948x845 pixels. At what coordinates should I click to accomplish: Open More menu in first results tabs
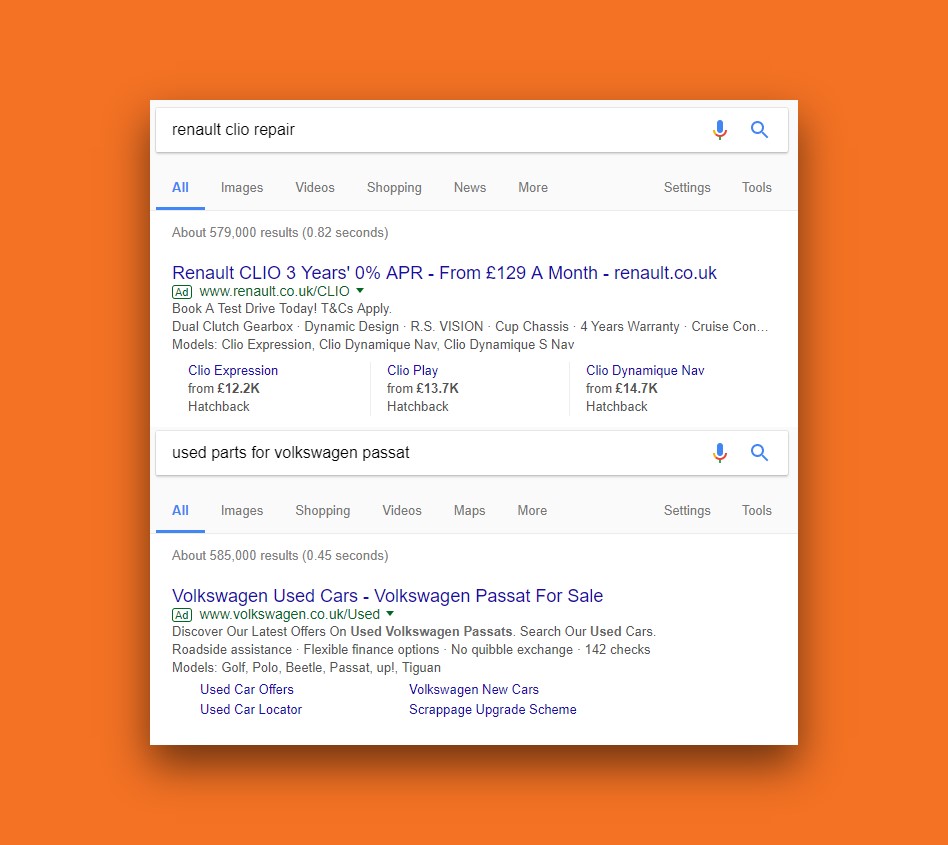pyautogui.click(x=533, y=188)
